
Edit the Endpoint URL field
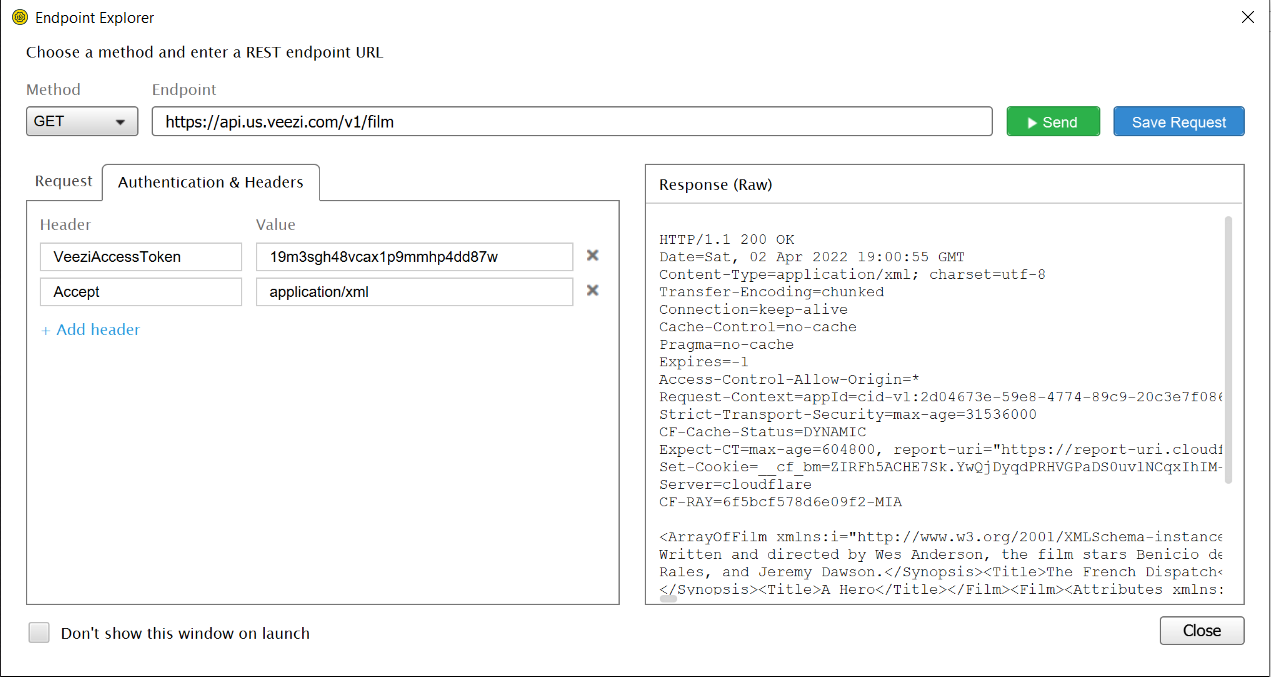pos(571,122)
